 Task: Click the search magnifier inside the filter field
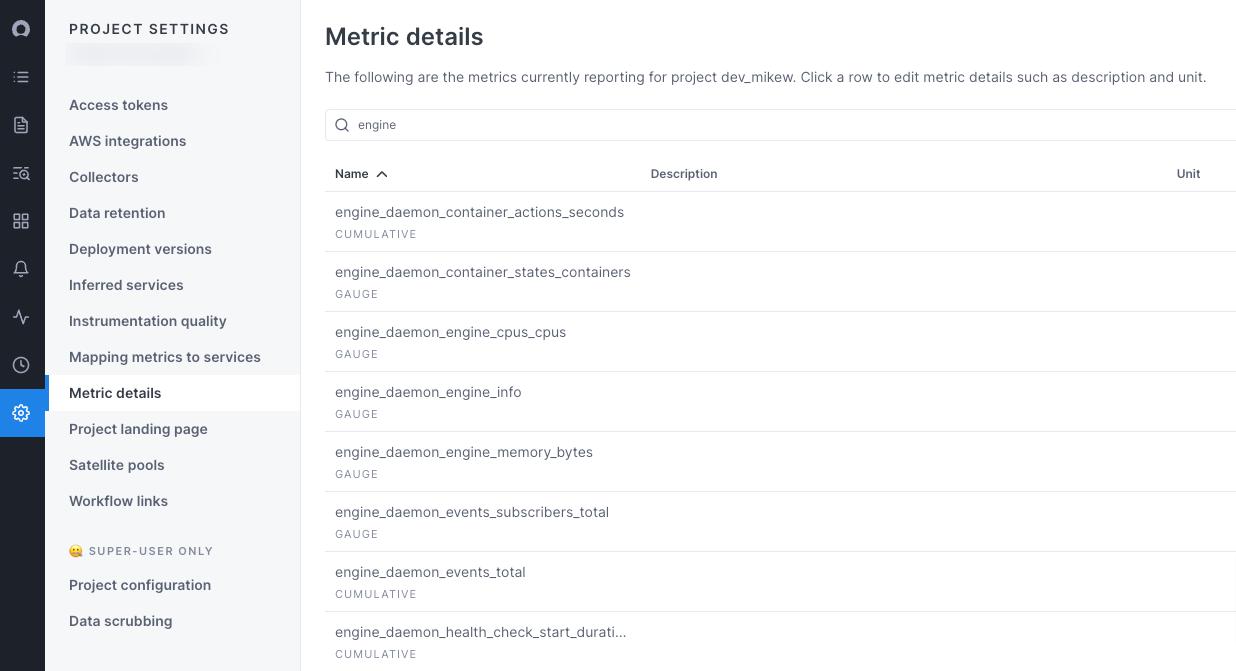tap(341, 124)
